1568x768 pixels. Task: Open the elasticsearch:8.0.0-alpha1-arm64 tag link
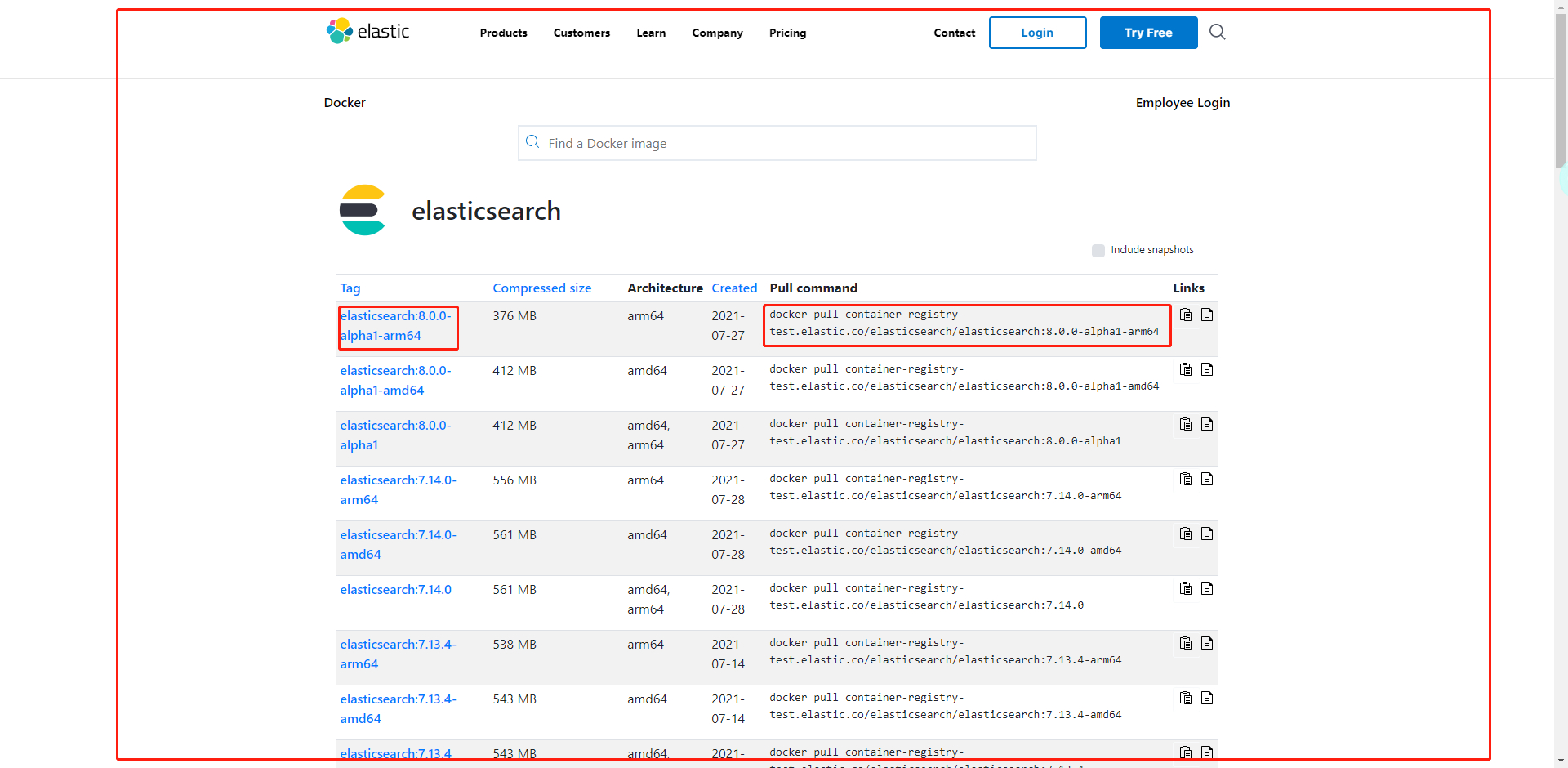[x=395, y=326]
